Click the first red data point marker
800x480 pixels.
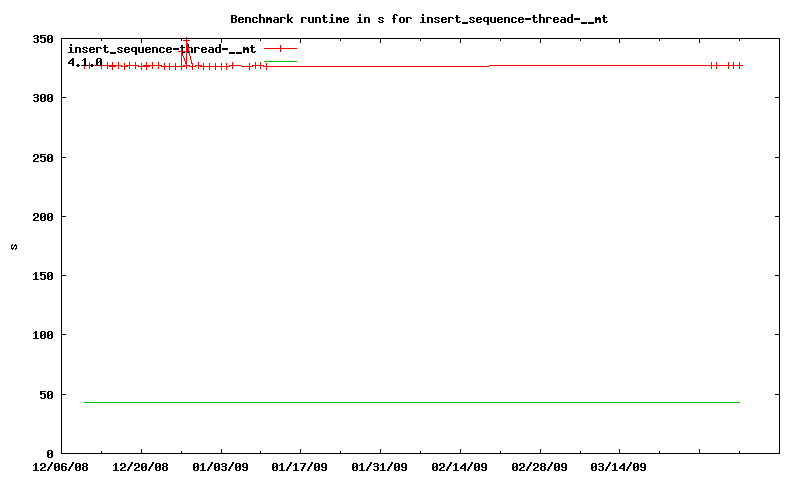pos(85,66)
